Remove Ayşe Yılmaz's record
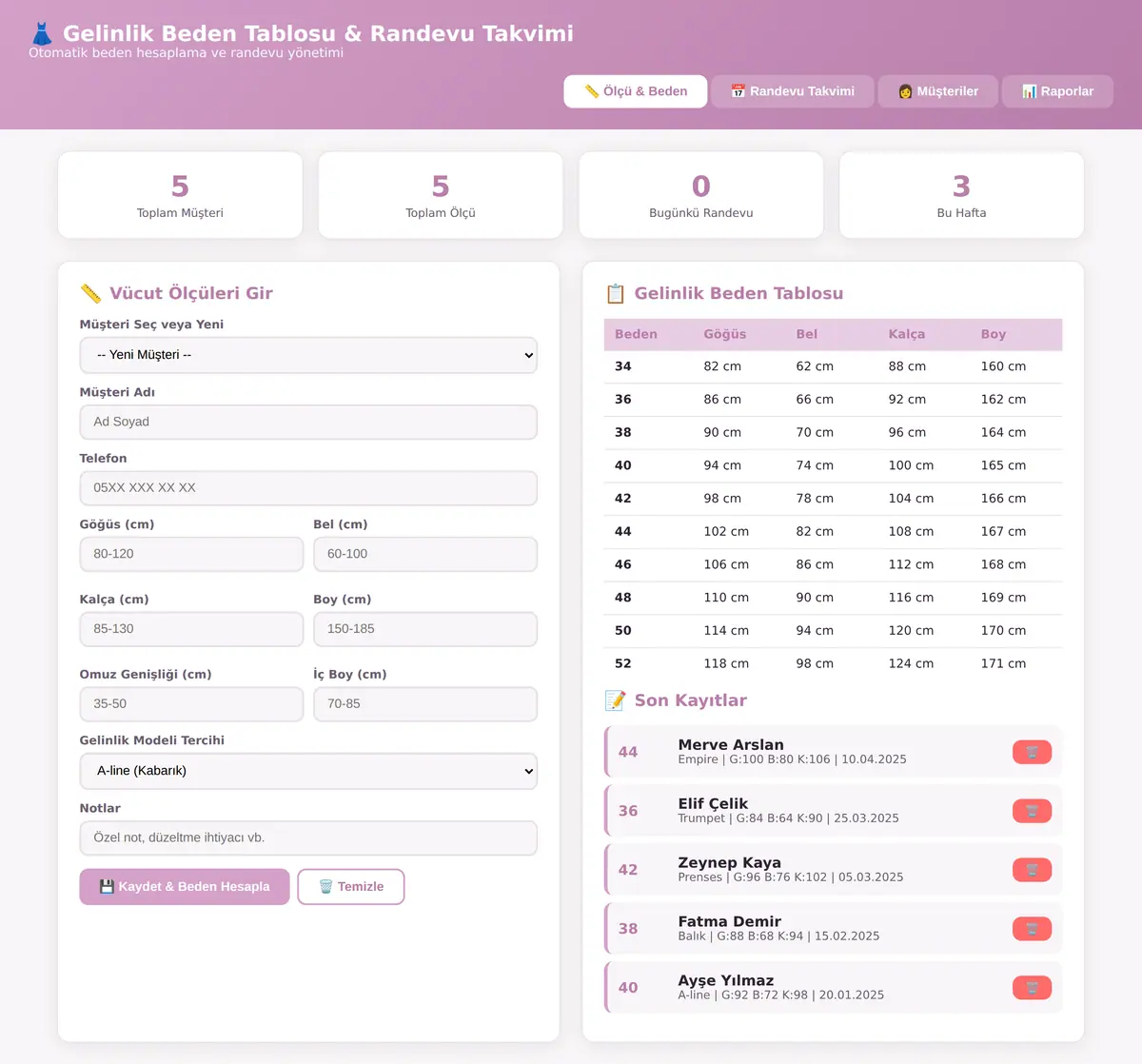This screenshot has width=1142, height=1064. point(1032,988)
